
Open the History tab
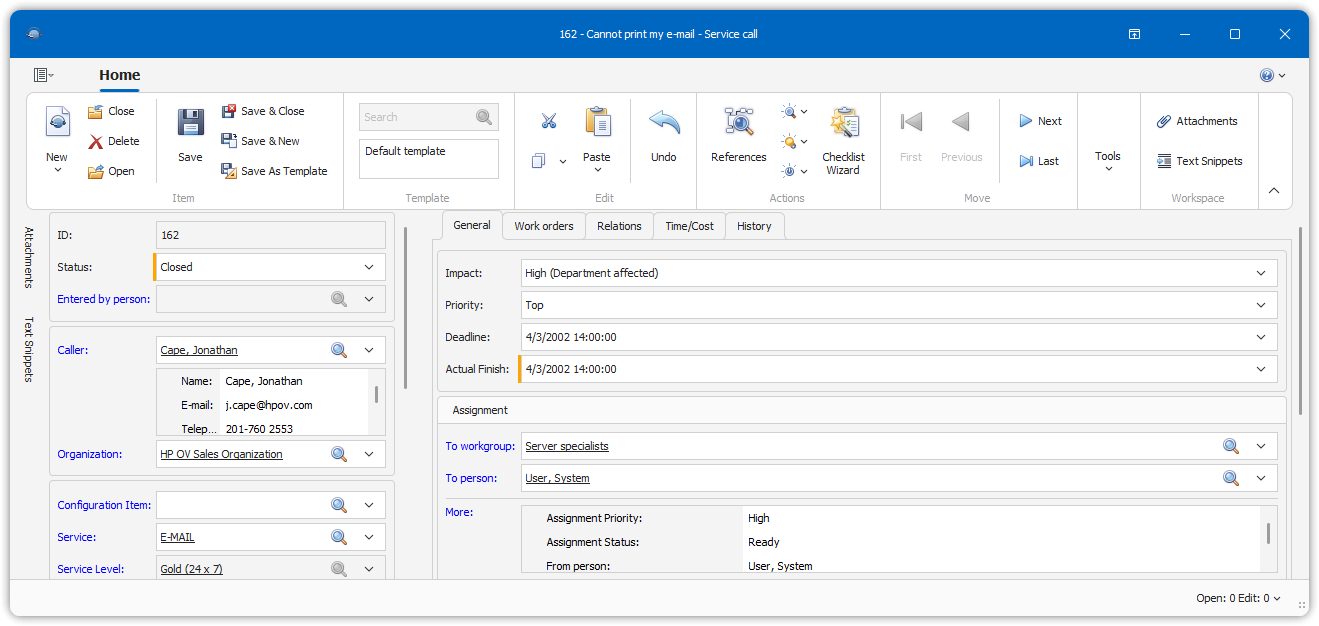pos(754,226)
